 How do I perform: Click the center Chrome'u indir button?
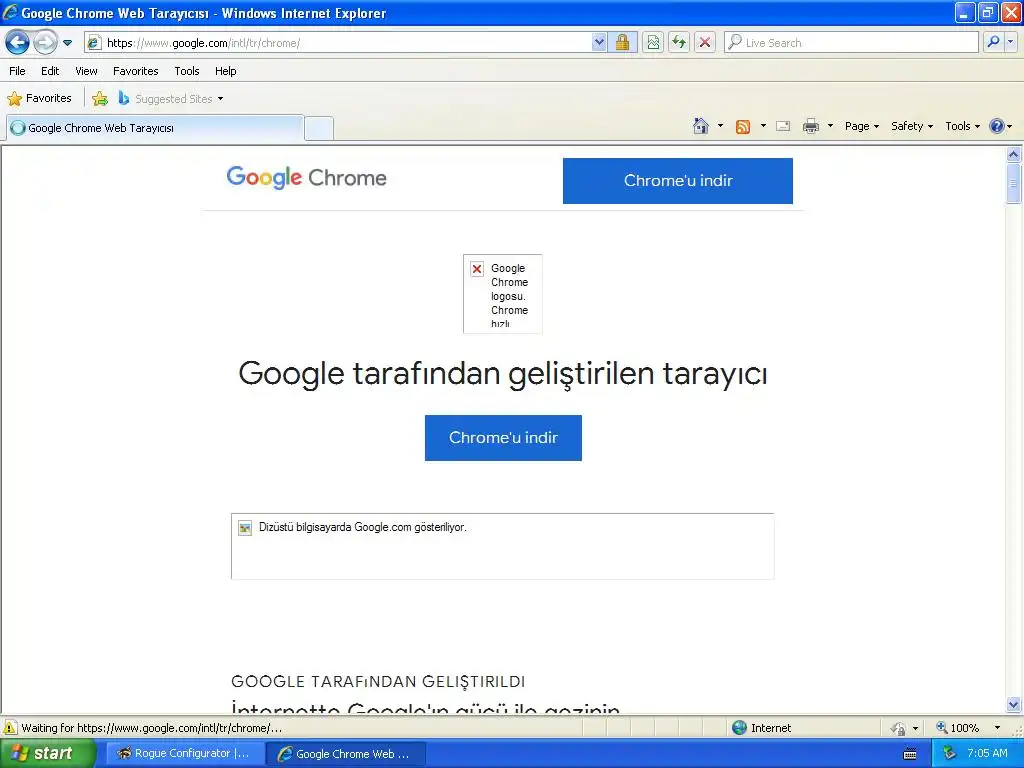503,438
